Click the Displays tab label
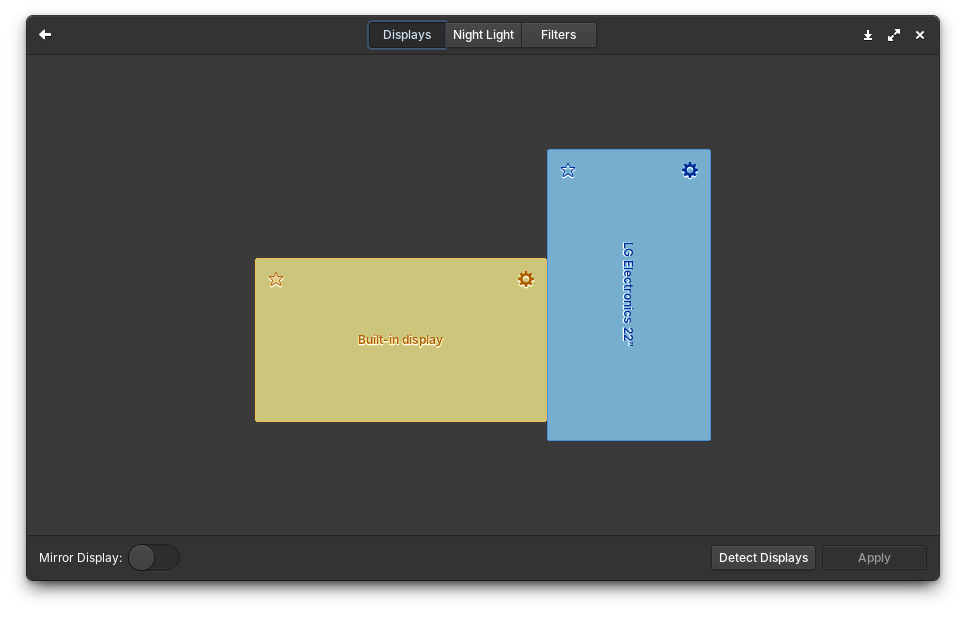The width and height of the screenshot is (966, 620). (x=406, y=34)
